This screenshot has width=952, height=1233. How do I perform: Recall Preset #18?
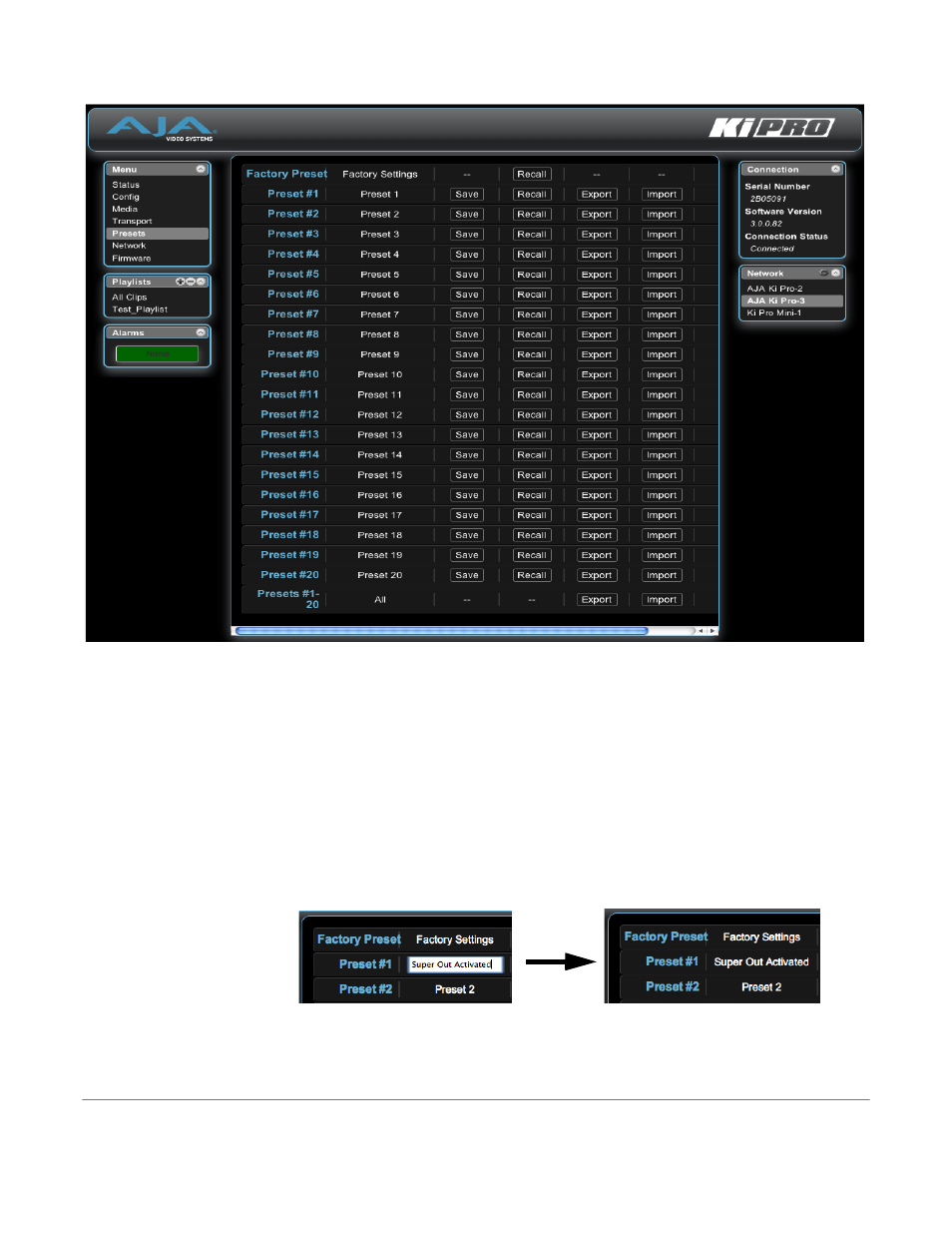point(532,535)
